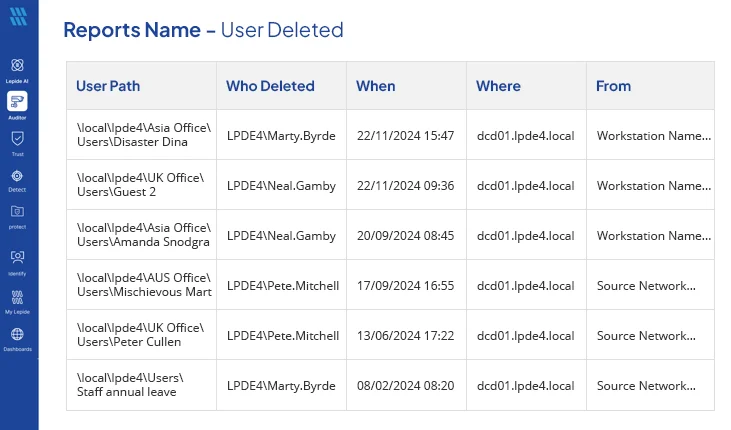Click the Lepide logo in the sidebar

point(18,17)
